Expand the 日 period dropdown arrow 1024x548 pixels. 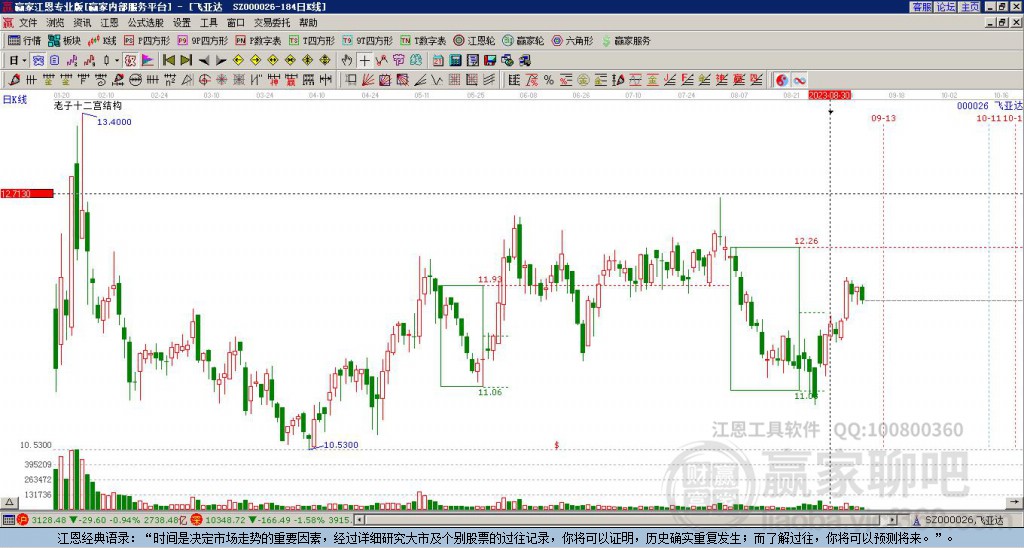(24, 60)
